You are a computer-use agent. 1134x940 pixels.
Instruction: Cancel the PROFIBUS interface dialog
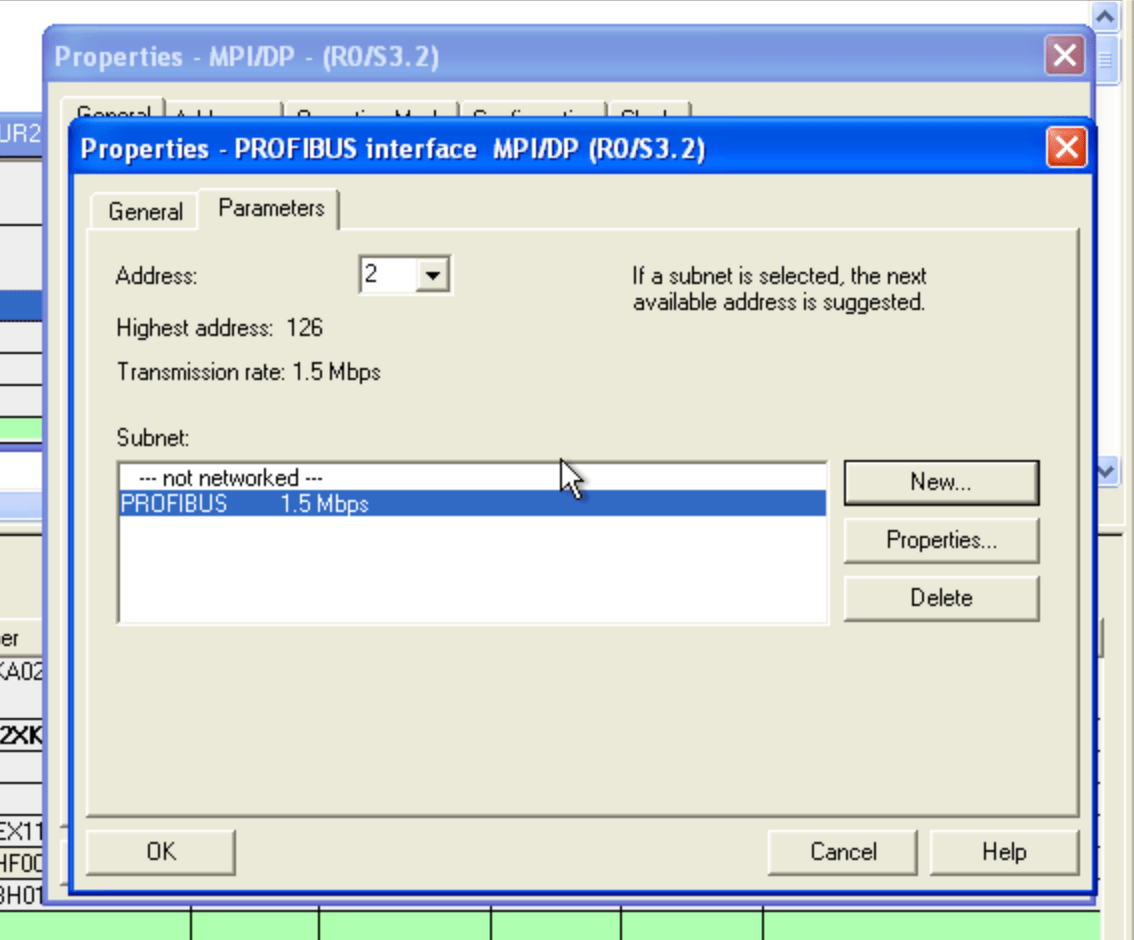coord(843,852)
